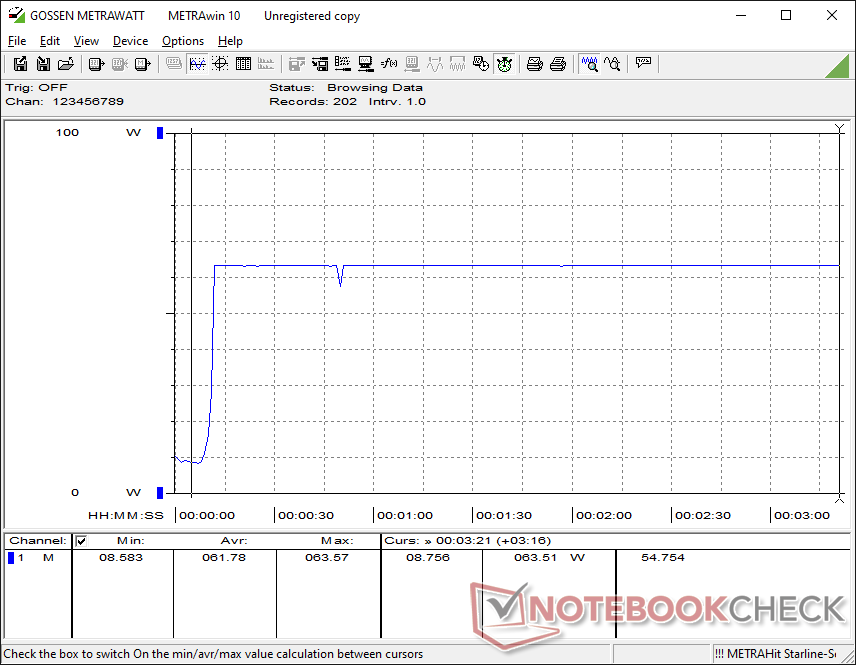The width and height of the screenshot is (856, 665).
Task: Click the stopwatch timer toolbar icon
Action: point(504,64)
